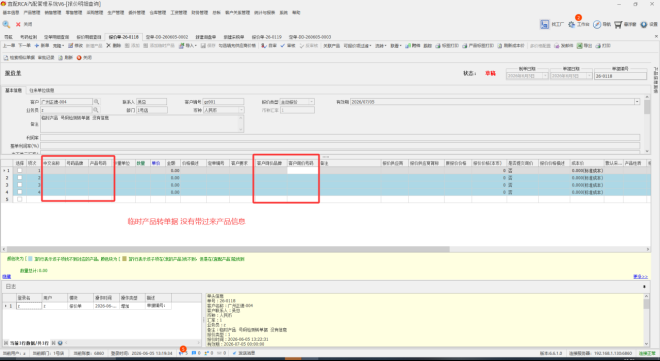Open the 流转 dropdown in toolbar
The width and height of the screenshot is (660, 361).
pyautogui.click(x=380, y=45)
